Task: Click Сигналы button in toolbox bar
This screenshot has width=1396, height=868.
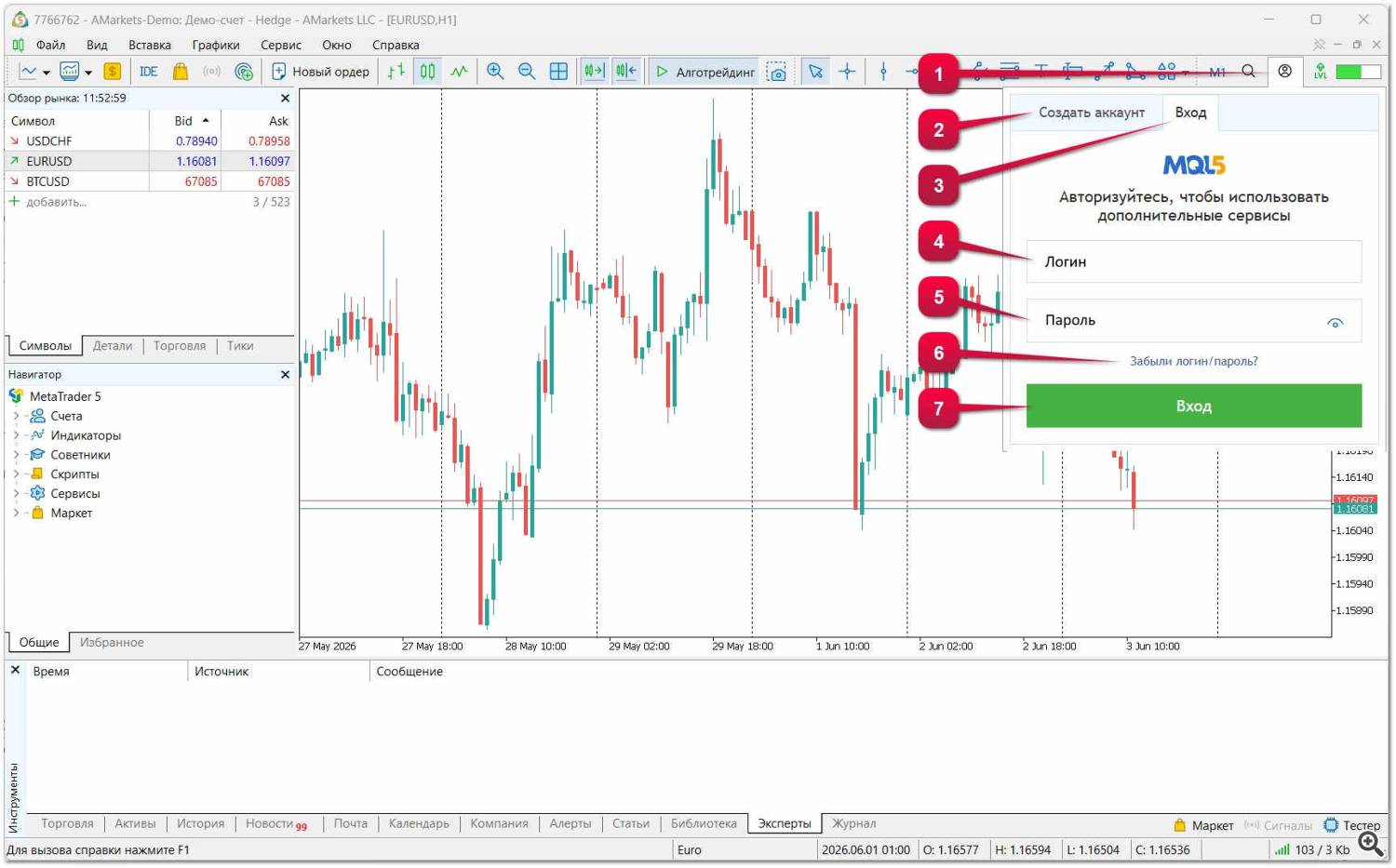Action: point(1278,825)
